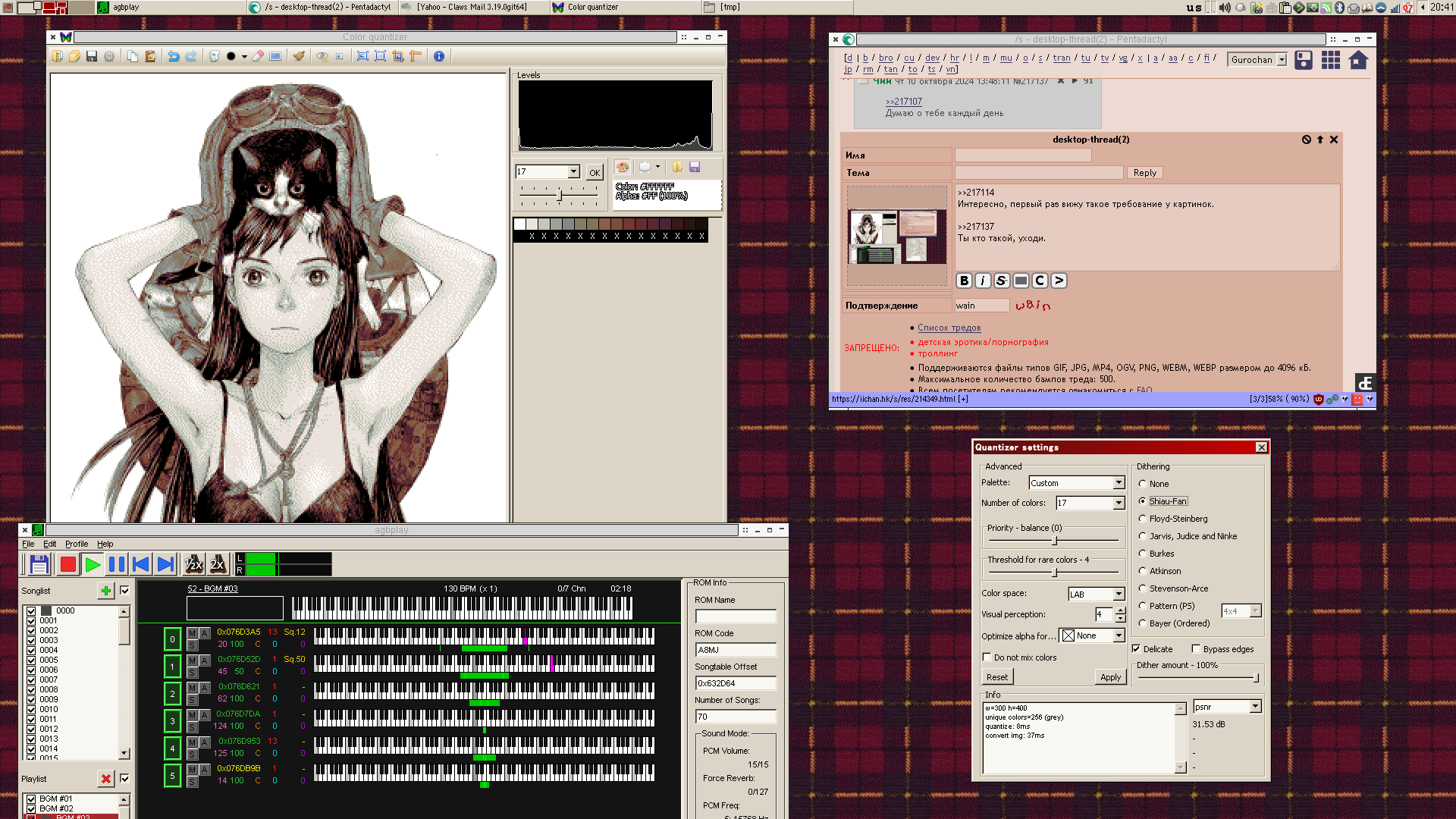Skip to next track in agbplay

point(165,564)
